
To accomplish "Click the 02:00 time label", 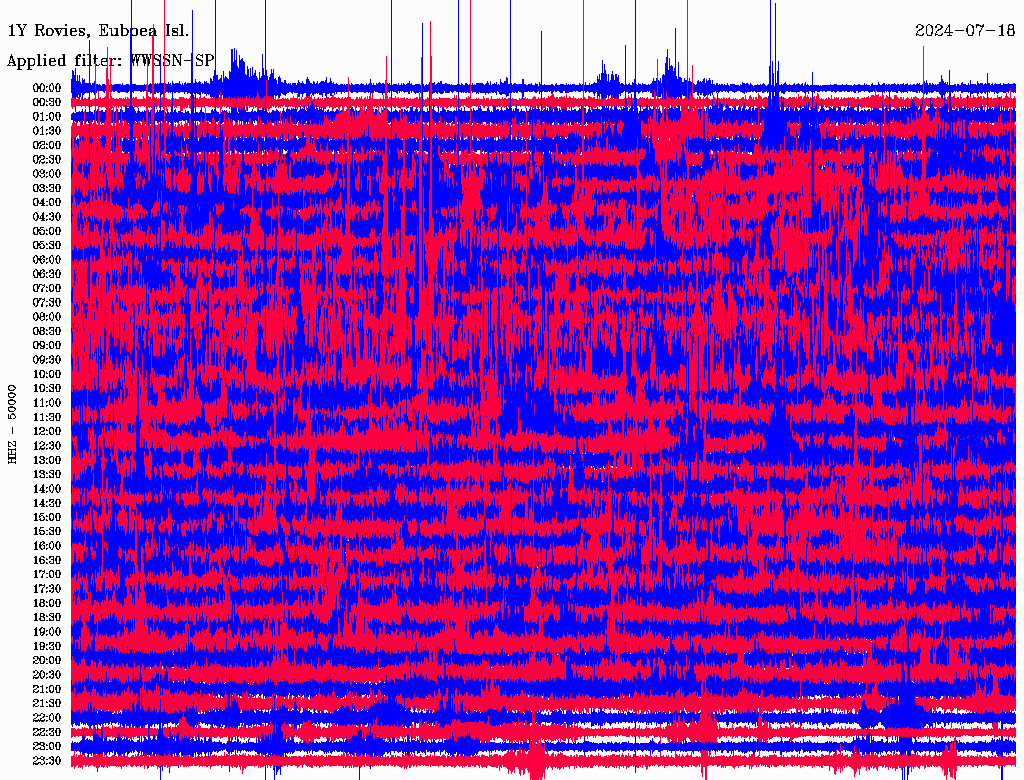I will [47, 145].
